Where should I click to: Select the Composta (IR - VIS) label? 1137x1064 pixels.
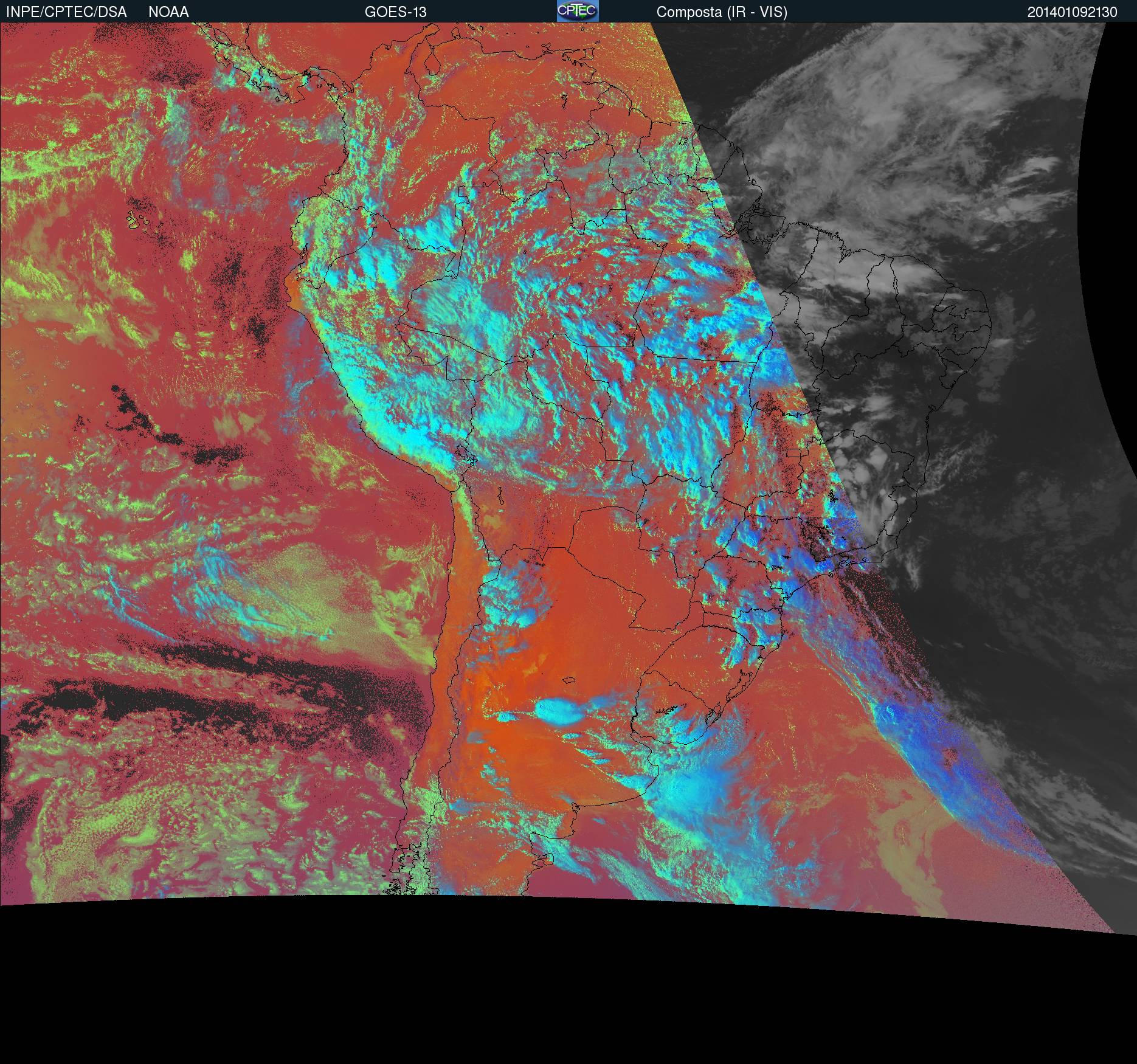[x=722, y=12]
